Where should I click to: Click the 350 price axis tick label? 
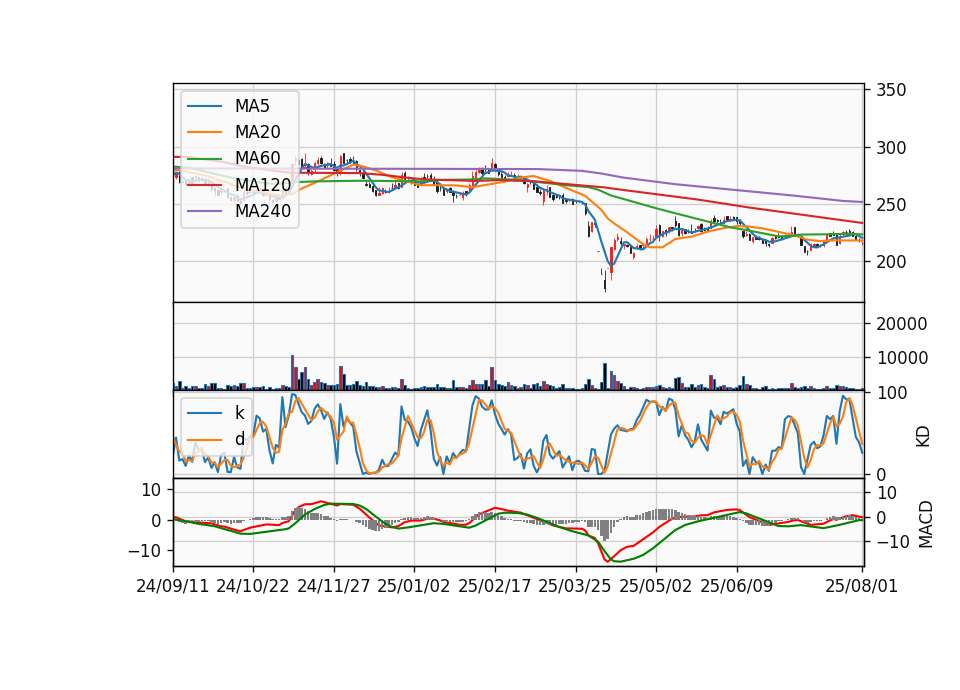pos(891,91)
